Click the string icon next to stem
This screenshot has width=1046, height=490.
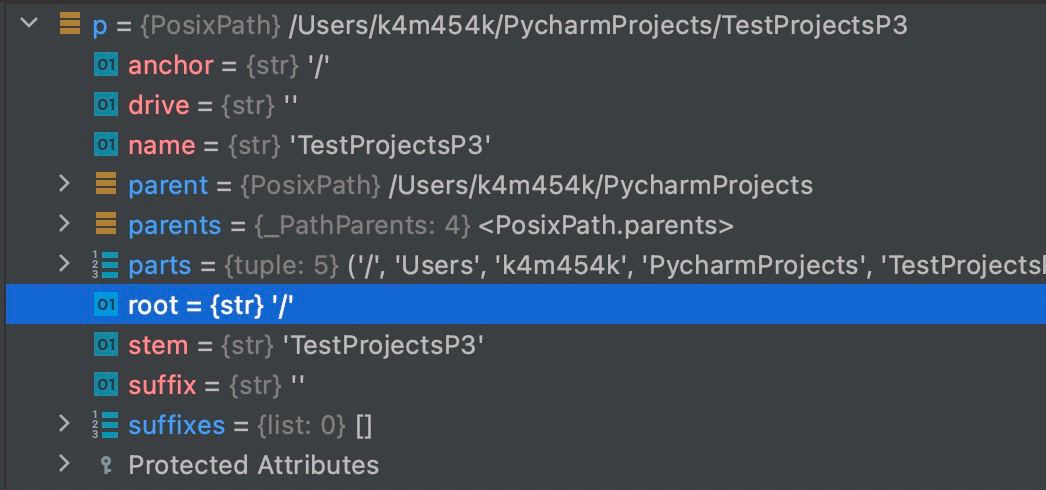pyautogui.click(x=105, y=345)
